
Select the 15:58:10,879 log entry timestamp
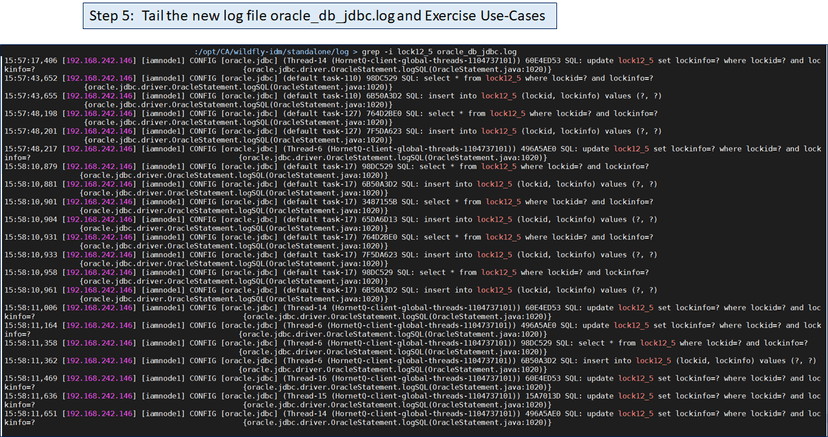click(29, 166)
